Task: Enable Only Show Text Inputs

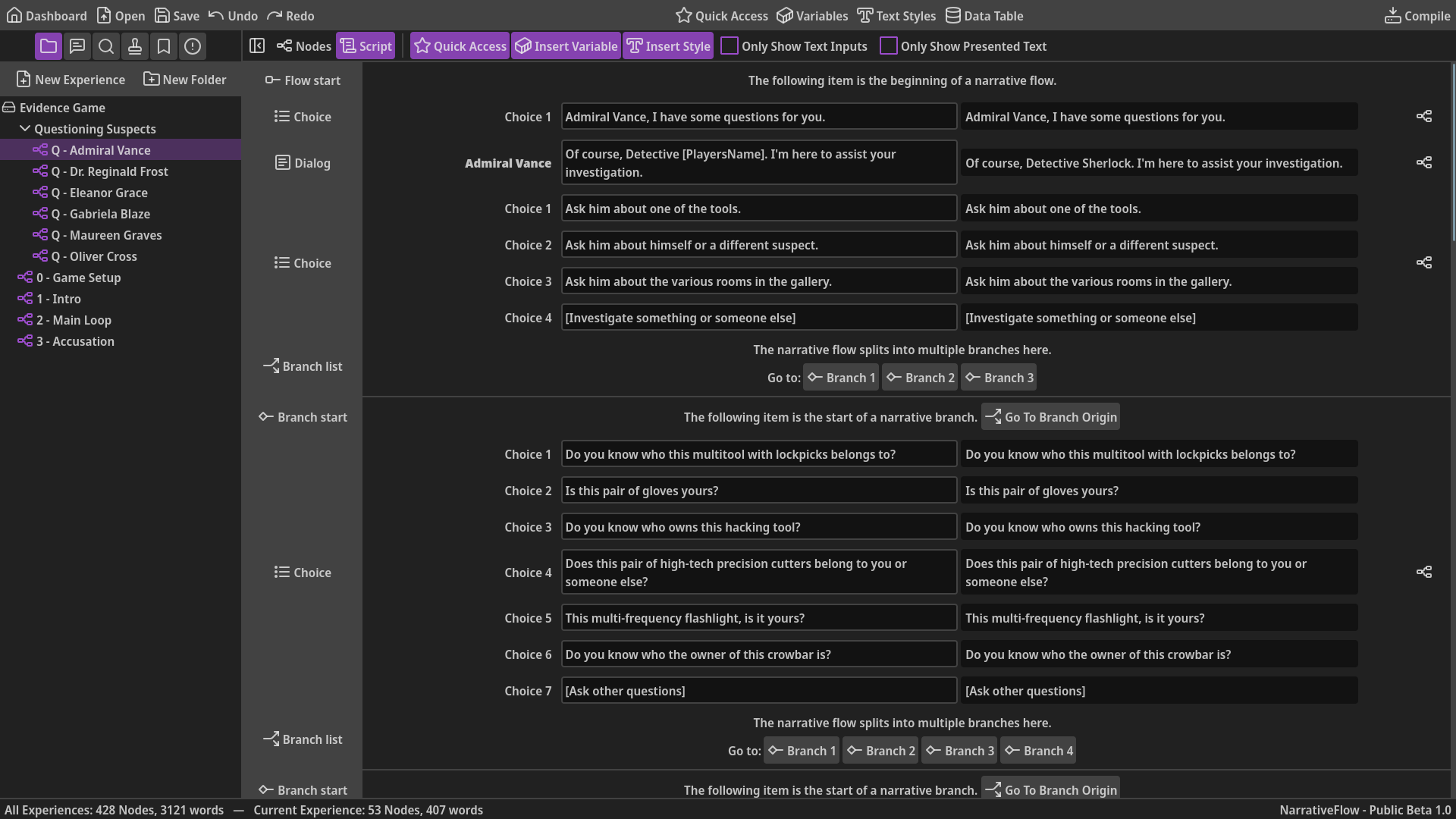Action: [730, 45]
